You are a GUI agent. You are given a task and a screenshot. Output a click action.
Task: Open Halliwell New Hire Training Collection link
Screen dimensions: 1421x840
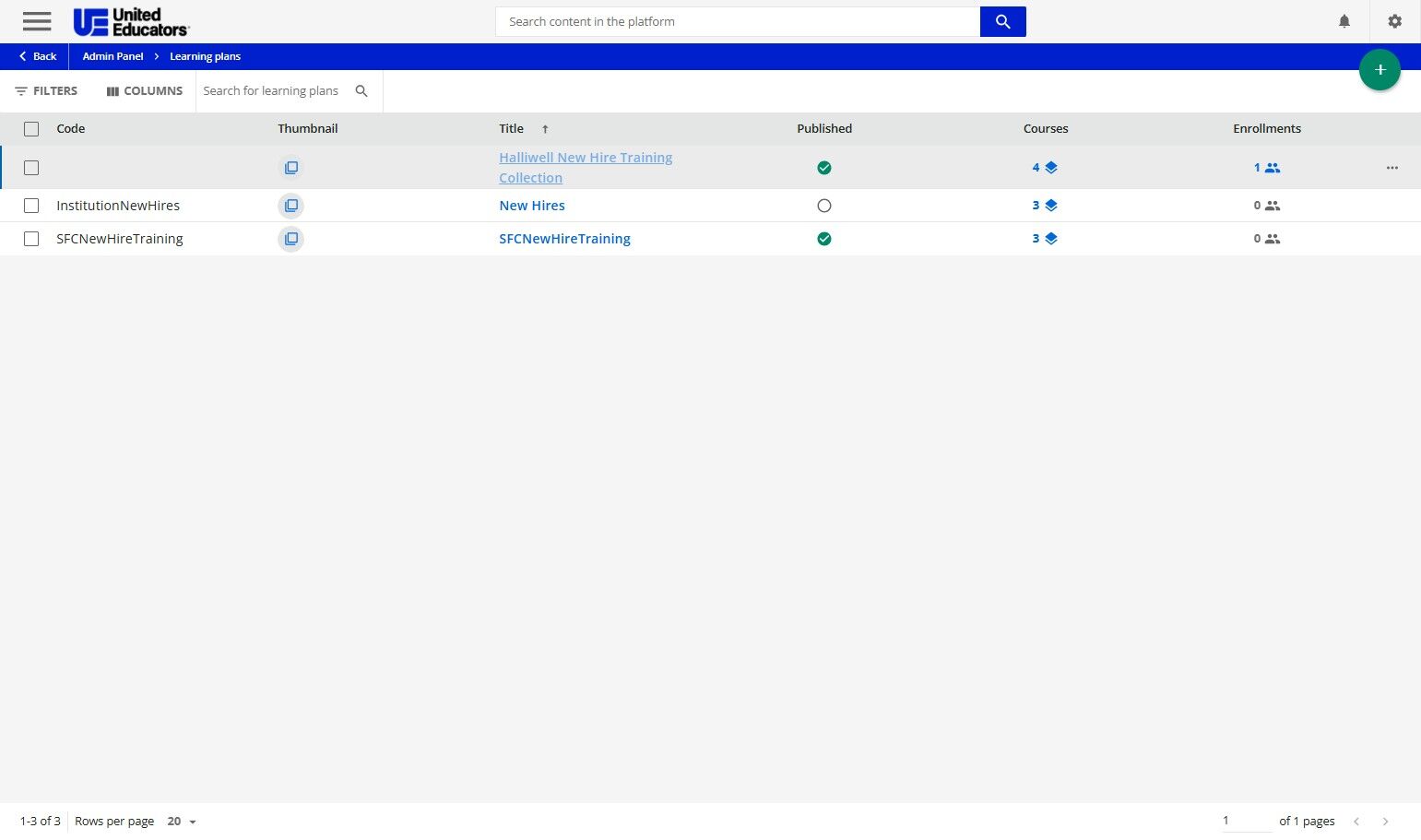point(586,168)
